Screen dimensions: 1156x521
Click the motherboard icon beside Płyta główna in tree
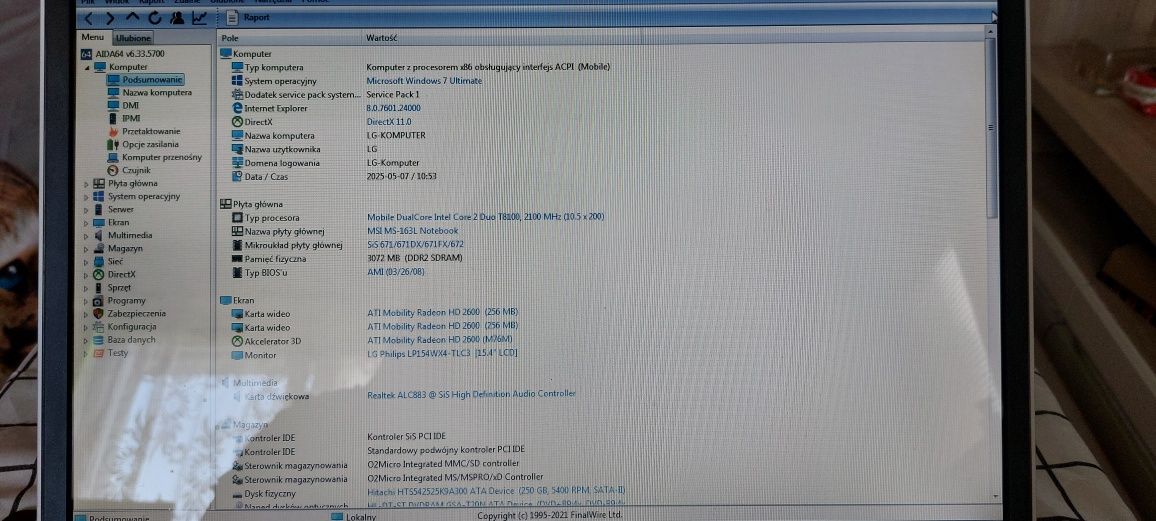98,183
